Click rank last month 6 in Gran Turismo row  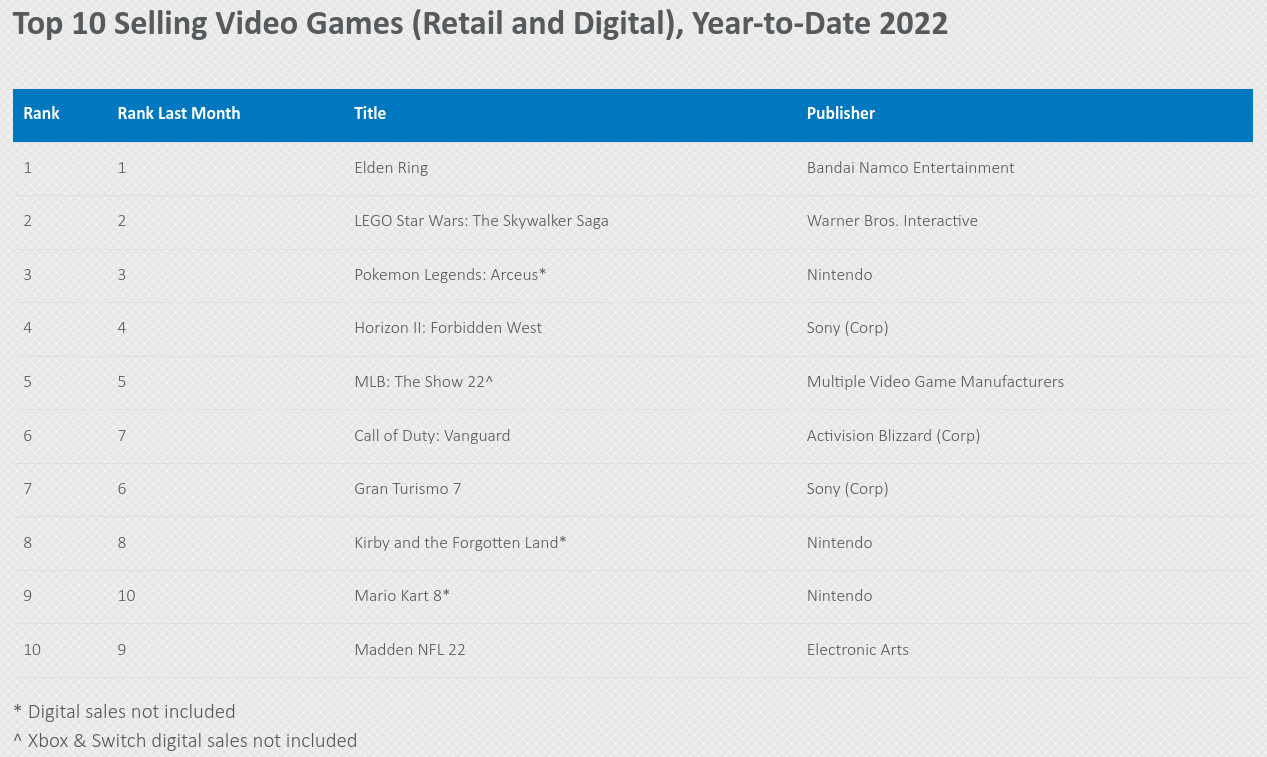122,489
